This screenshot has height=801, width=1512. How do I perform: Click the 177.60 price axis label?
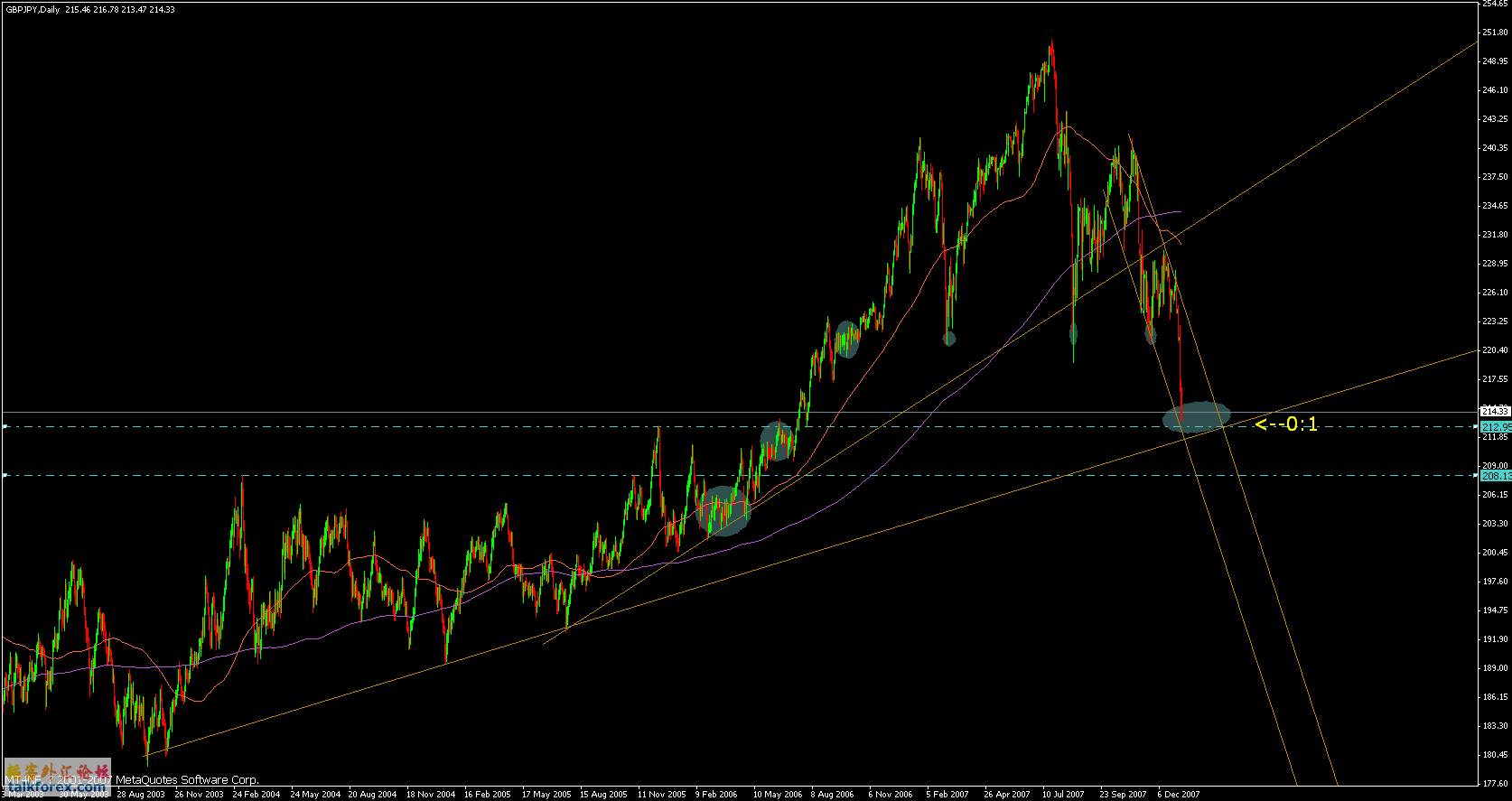[x=1495, y=784]
